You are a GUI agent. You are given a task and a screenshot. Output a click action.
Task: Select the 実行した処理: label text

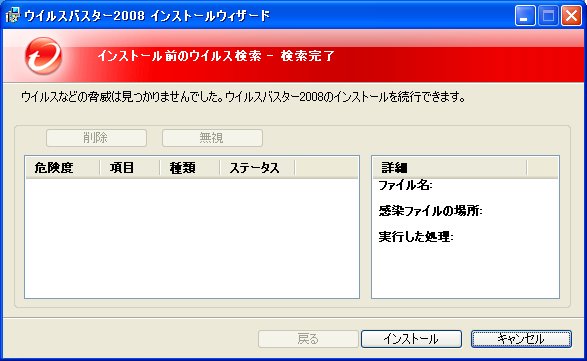pos(416,237)
